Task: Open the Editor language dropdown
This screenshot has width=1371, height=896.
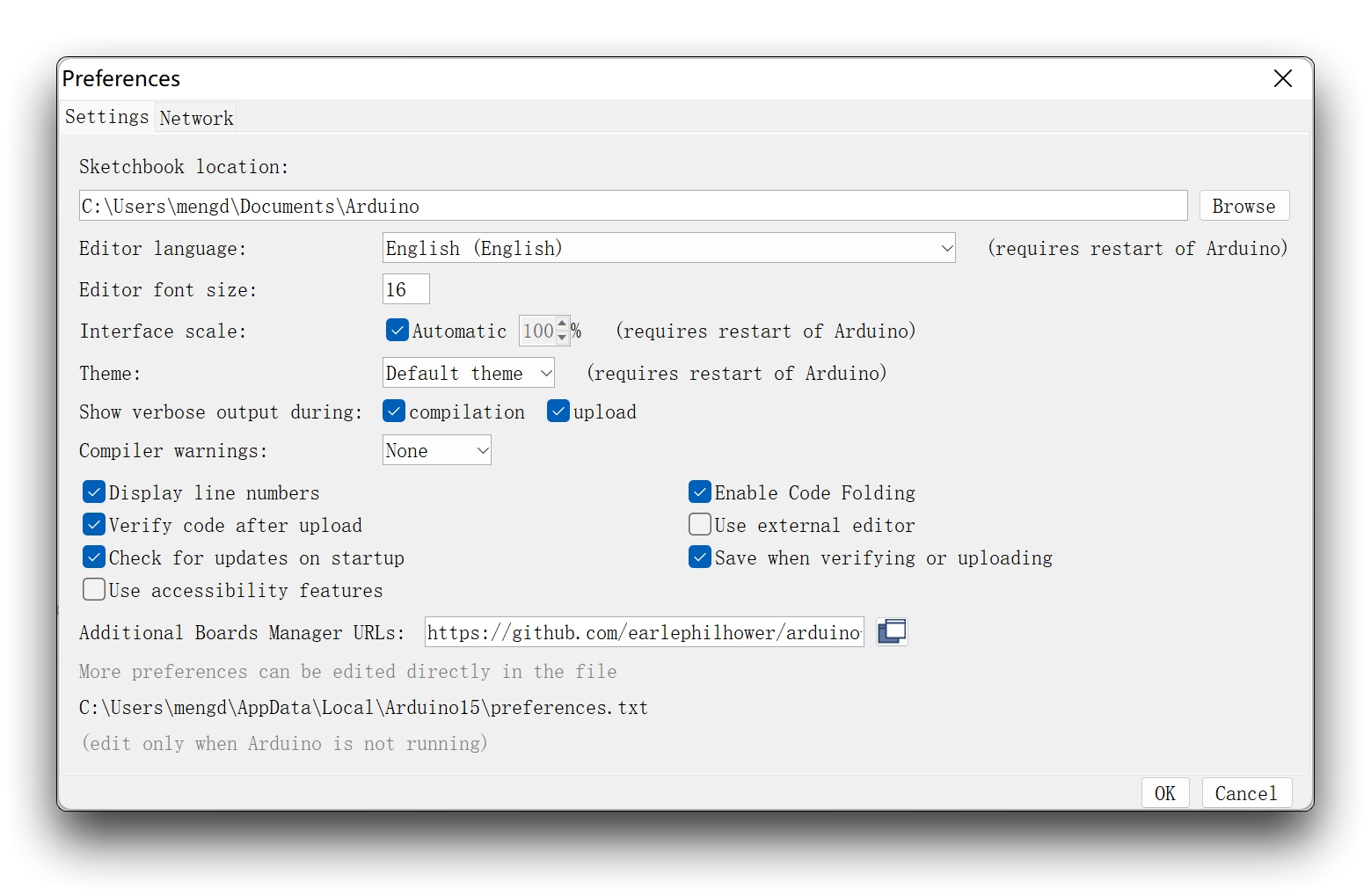Action: [669, 248]
